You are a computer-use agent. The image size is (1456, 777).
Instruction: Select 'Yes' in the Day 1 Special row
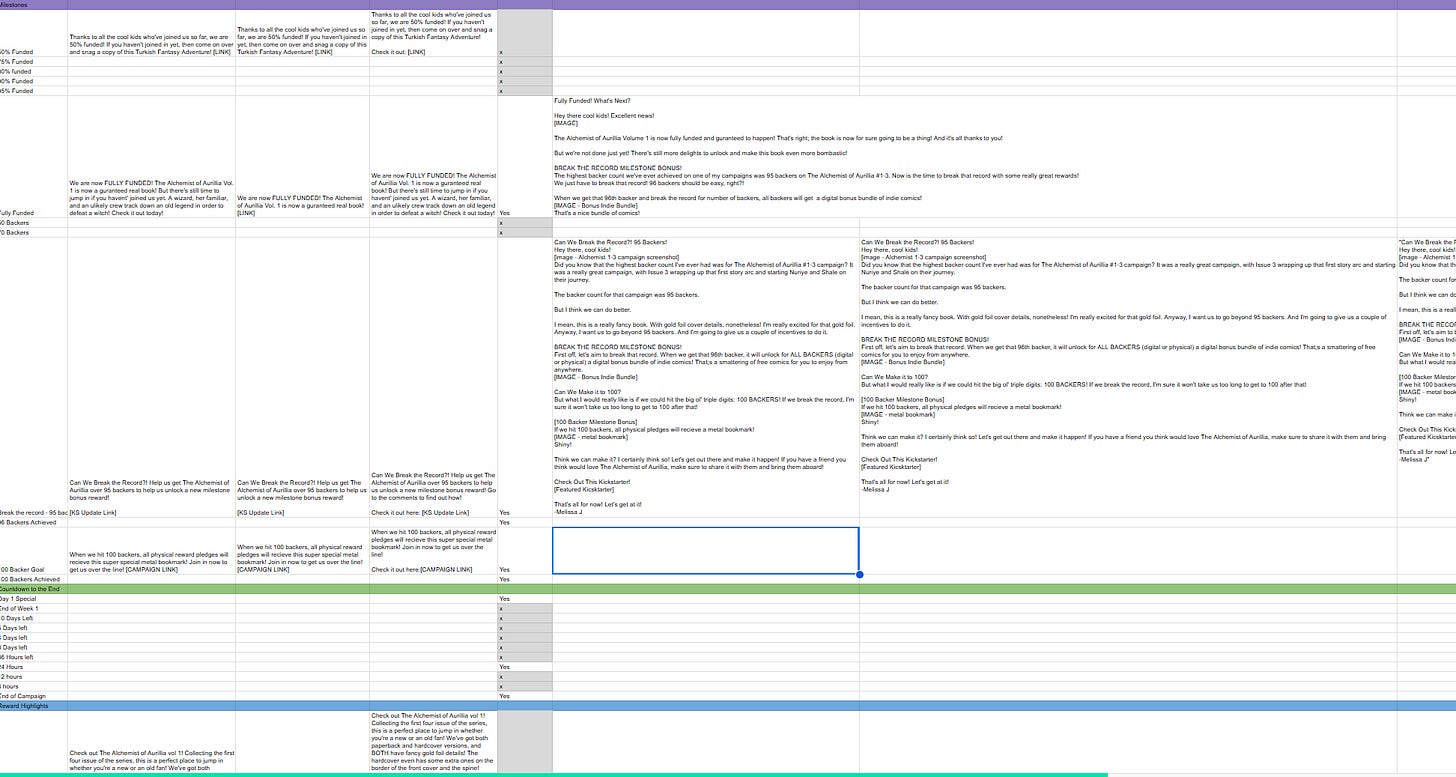coord(504,599)
